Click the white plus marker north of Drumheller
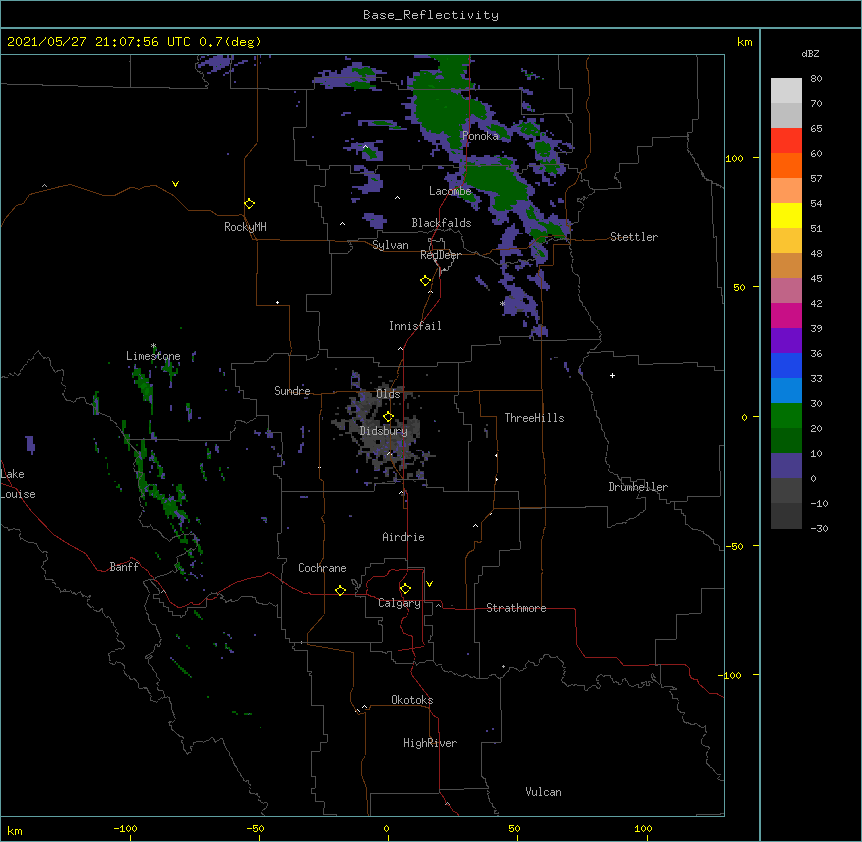This screenshot has width=862, height=842. (x=612, y=375)
